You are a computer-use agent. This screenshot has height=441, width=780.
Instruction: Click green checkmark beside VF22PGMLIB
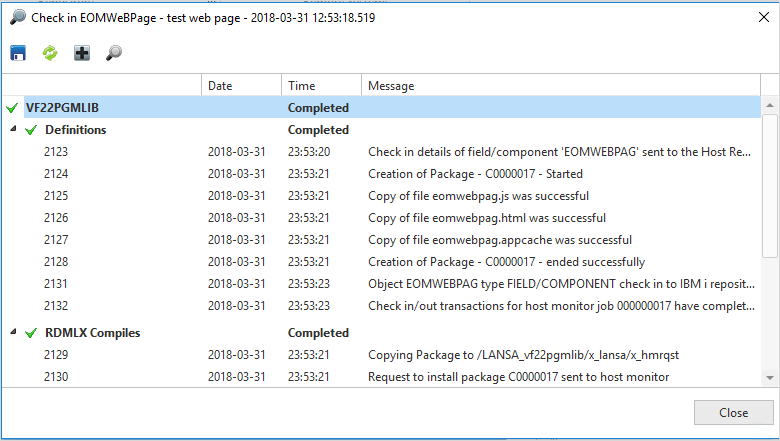click(x=12, y=108)
